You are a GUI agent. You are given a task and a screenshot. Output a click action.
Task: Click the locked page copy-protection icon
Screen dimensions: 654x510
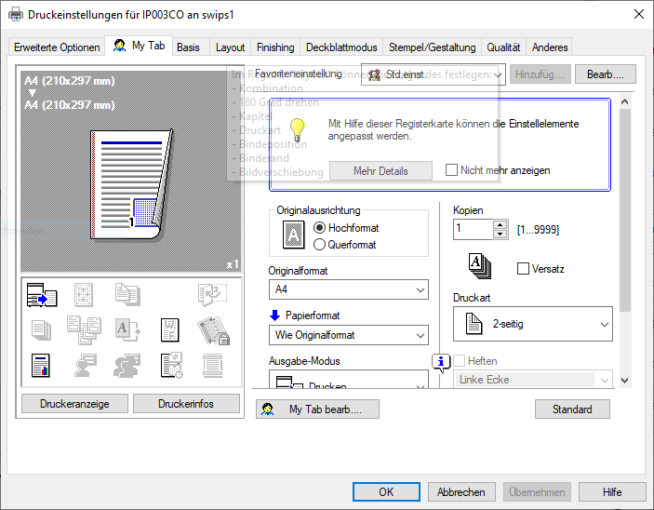(x=211, y=330)
